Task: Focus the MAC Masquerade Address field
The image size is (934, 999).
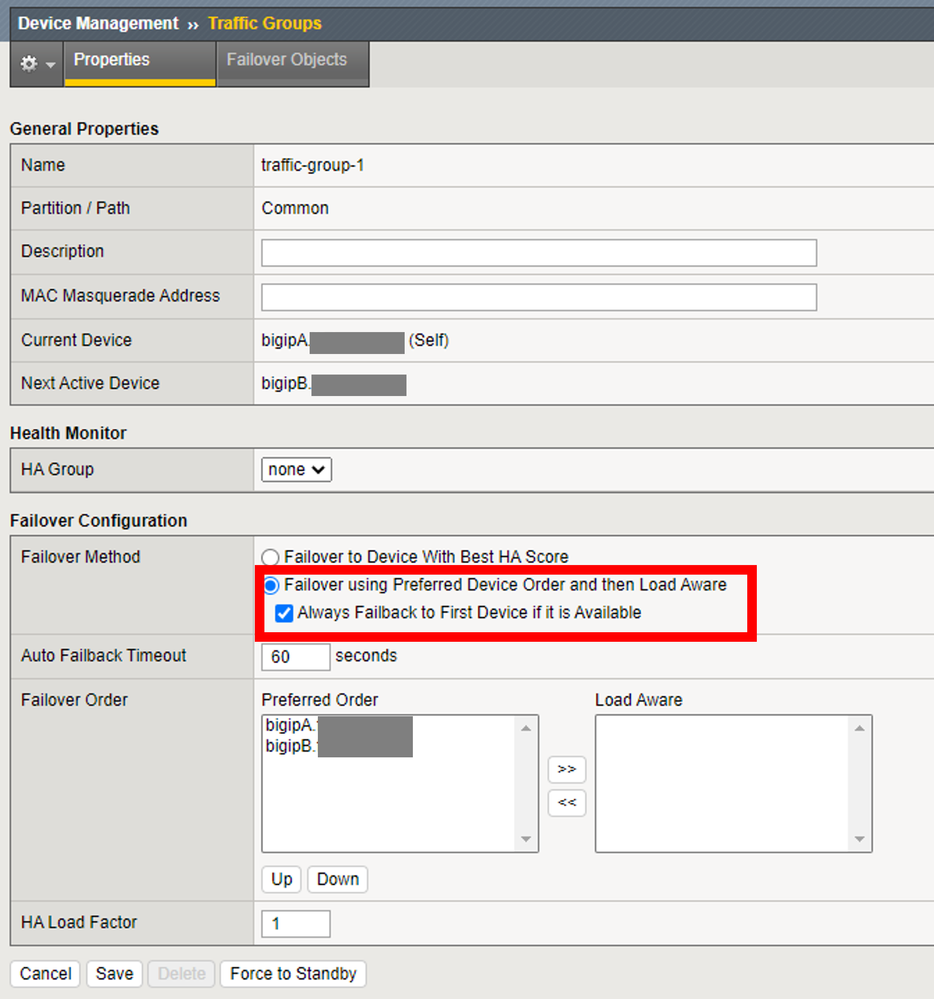Action: pos(539,297)
